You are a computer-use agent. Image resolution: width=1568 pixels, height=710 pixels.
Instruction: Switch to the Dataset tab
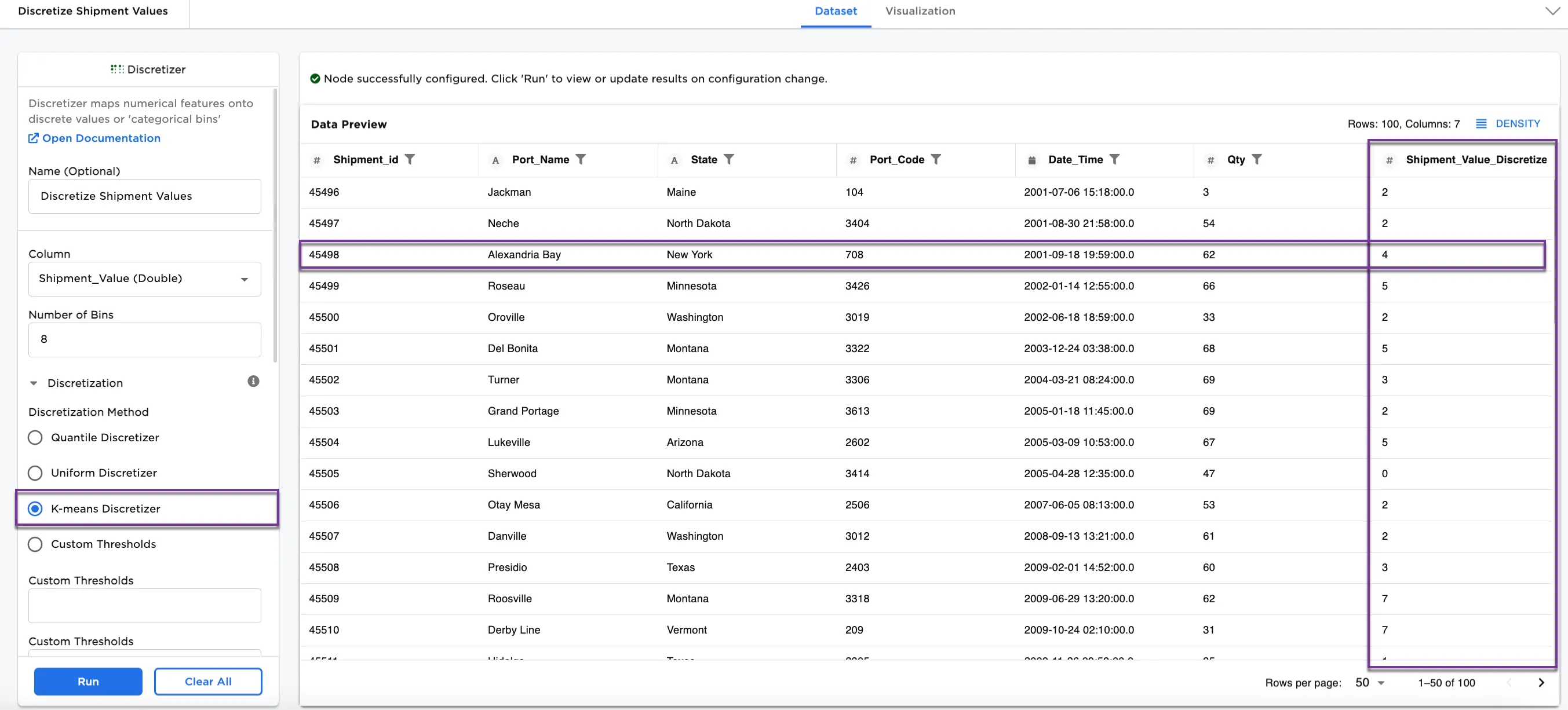[x=835, y=11]
